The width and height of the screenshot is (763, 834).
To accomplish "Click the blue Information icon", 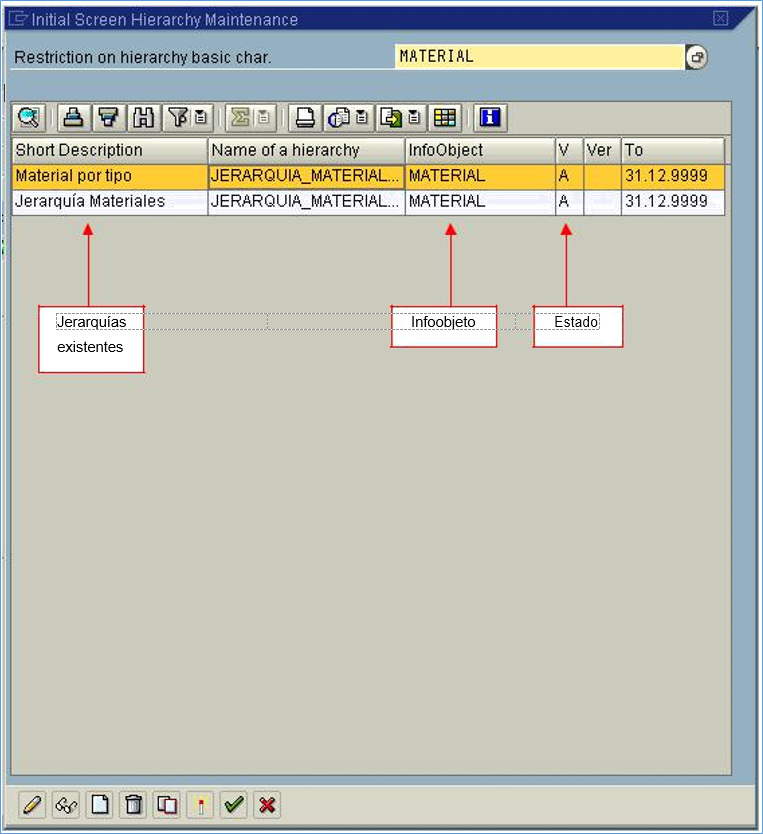I will coord(489,118).
